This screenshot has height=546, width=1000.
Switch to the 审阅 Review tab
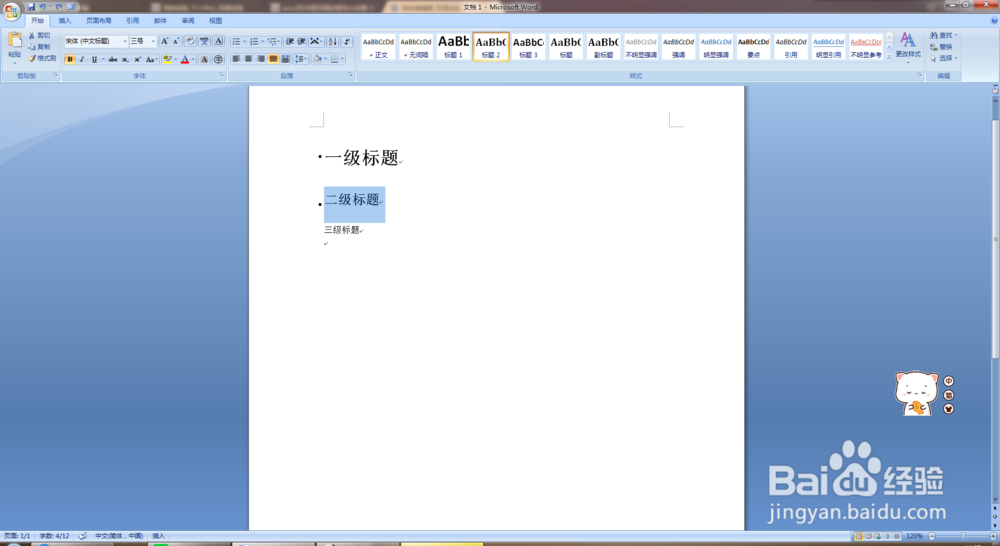pos(188,20)
